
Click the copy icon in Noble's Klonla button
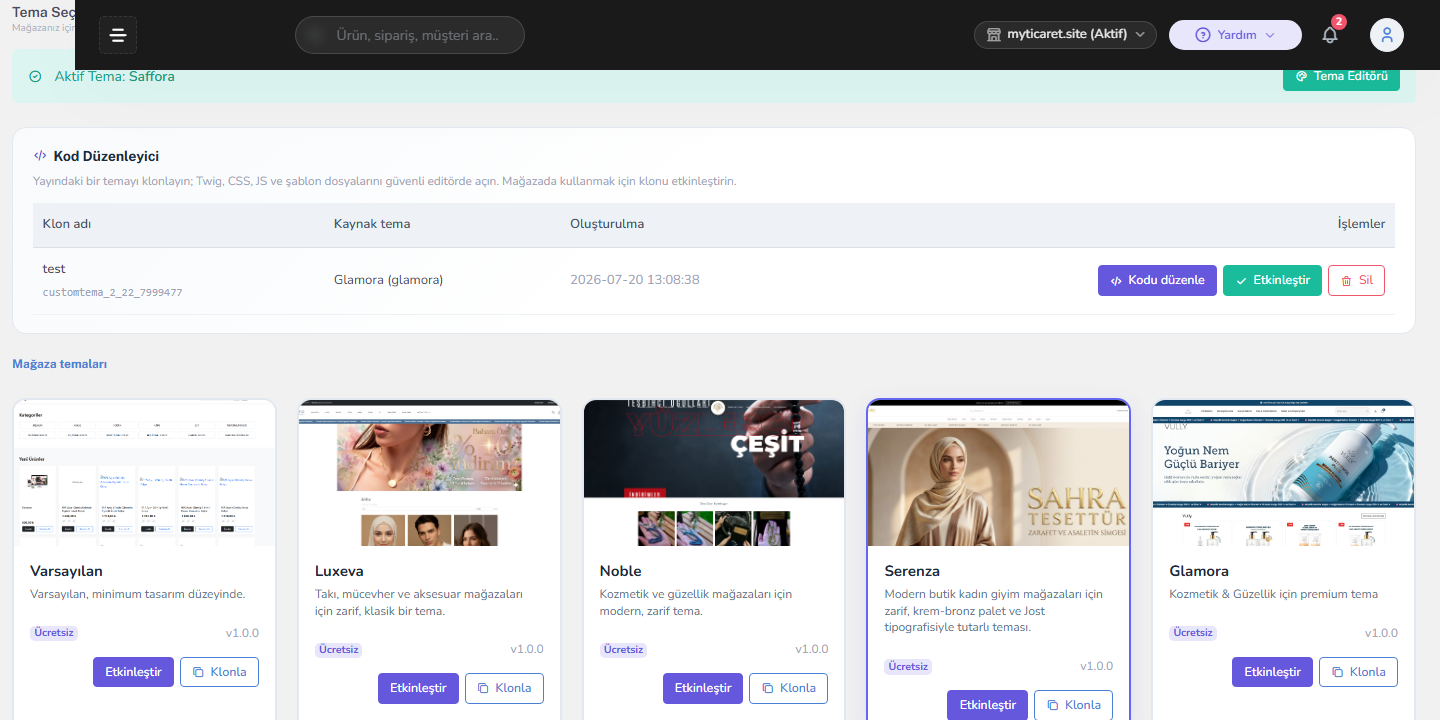point(767,688)
